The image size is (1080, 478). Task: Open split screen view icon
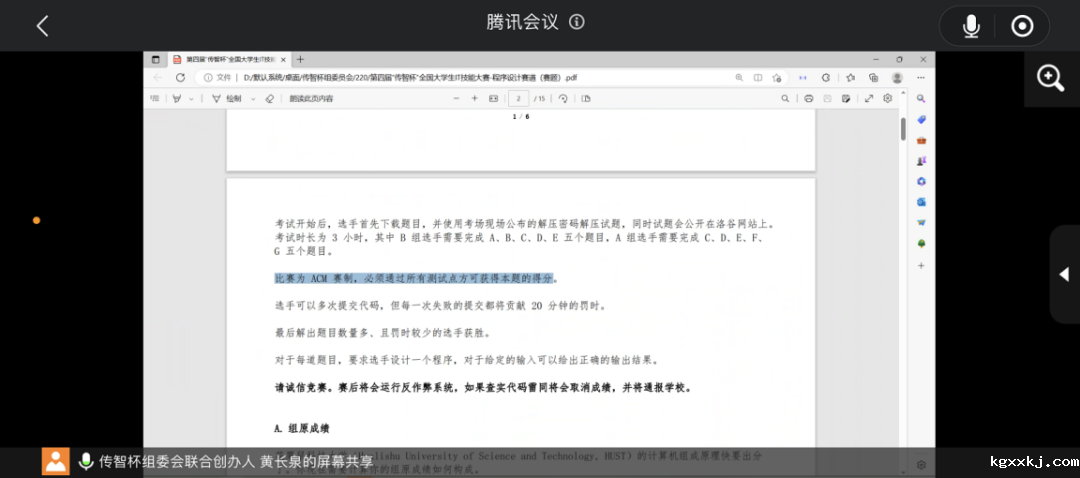758,78
